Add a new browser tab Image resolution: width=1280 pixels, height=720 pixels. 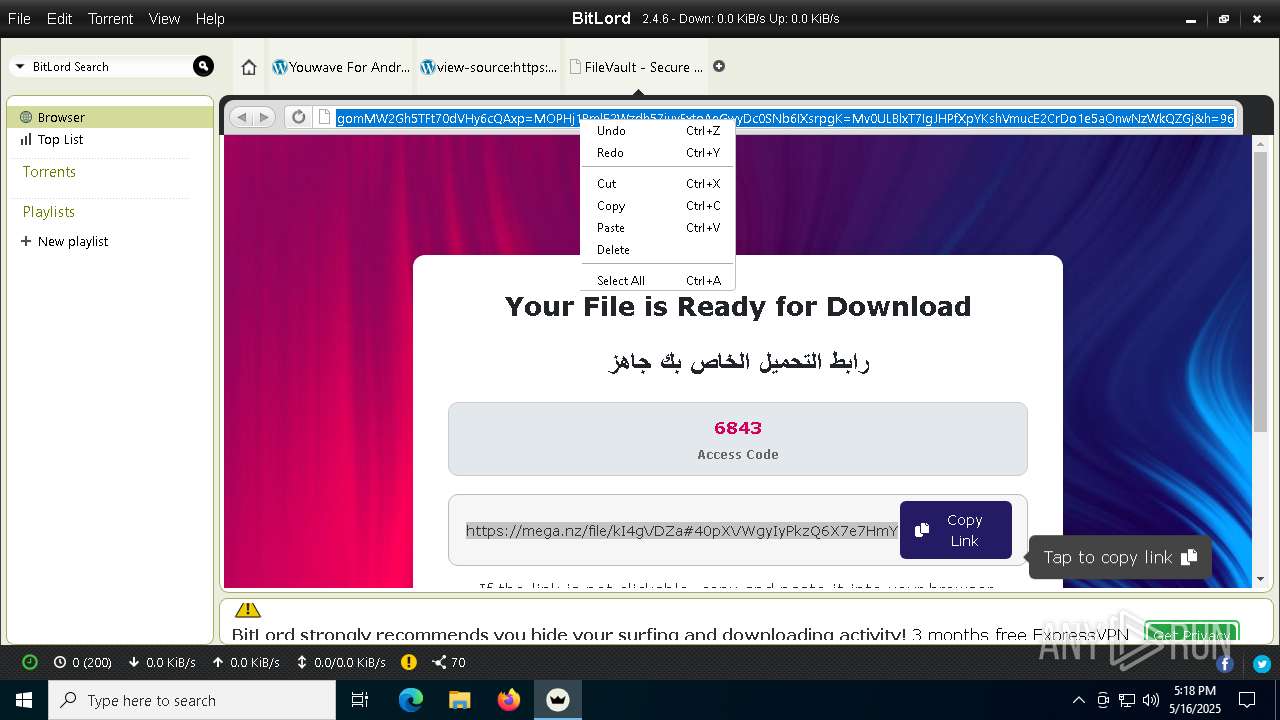pos(719,66)
